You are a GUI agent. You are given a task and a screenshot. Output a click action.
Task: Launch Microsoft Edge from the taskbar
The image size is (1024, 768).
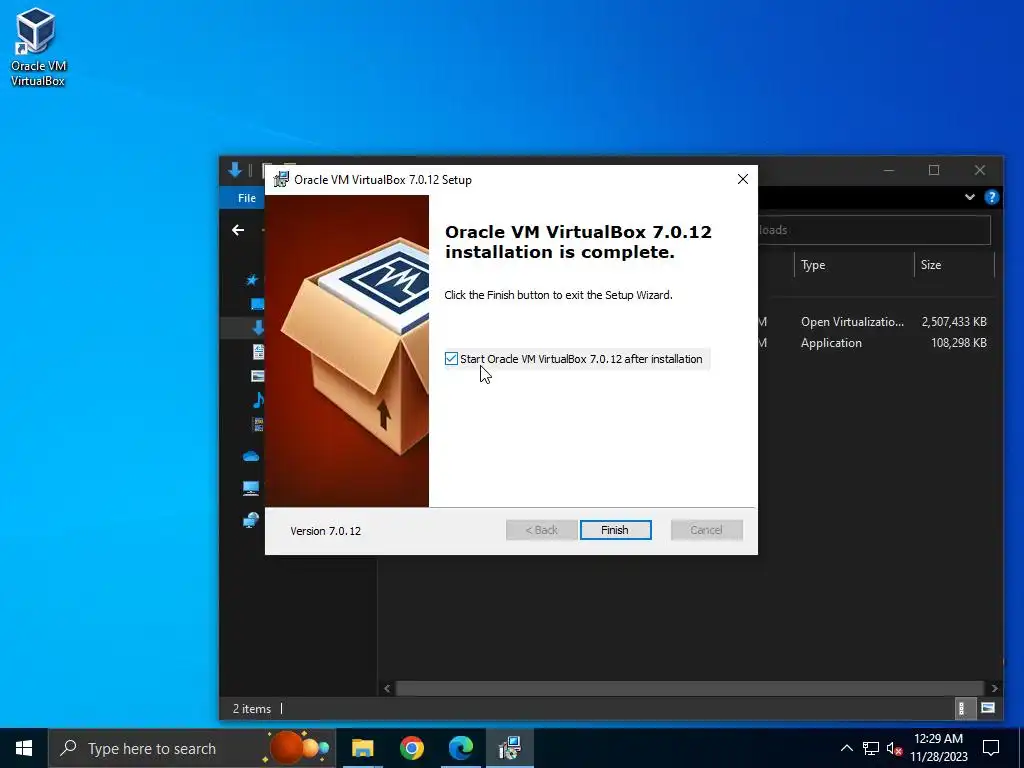pyautogui.click(x=460, y=748)
